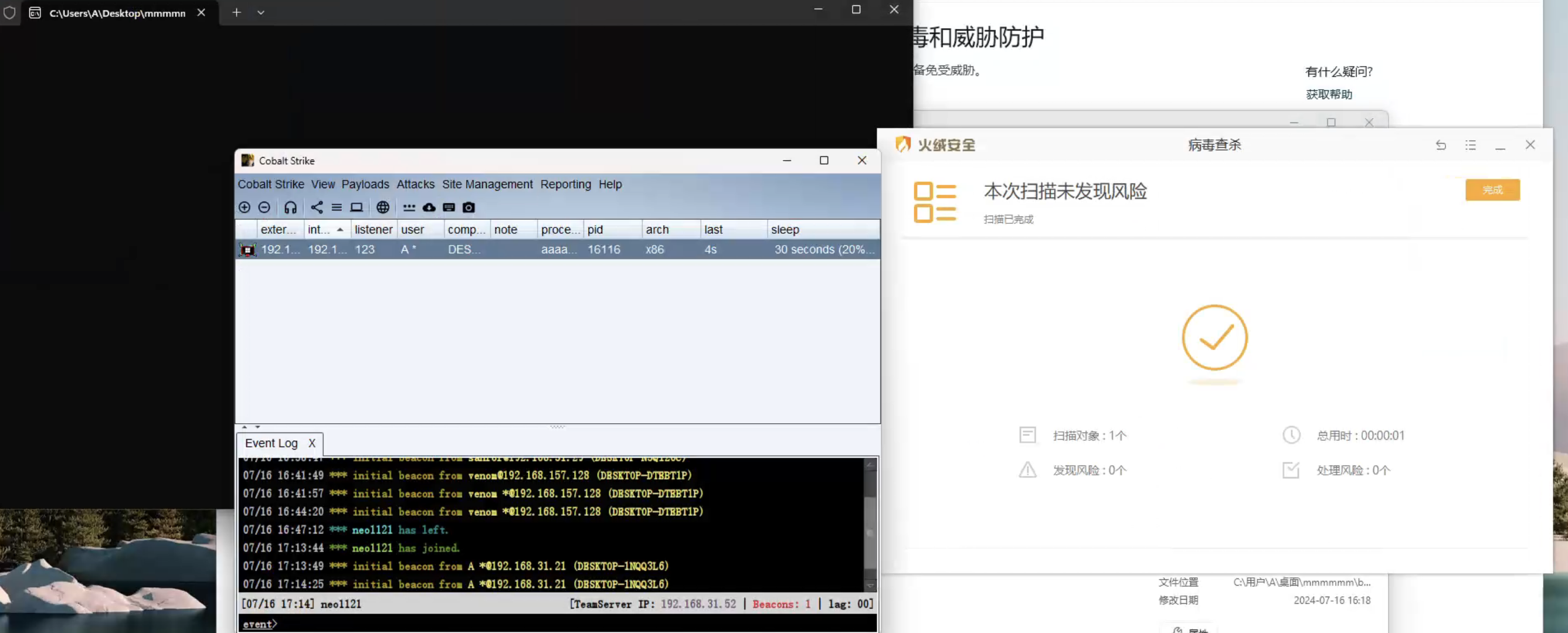Click the 17:13:44 neo1121 has joined log line

[351, 549]
